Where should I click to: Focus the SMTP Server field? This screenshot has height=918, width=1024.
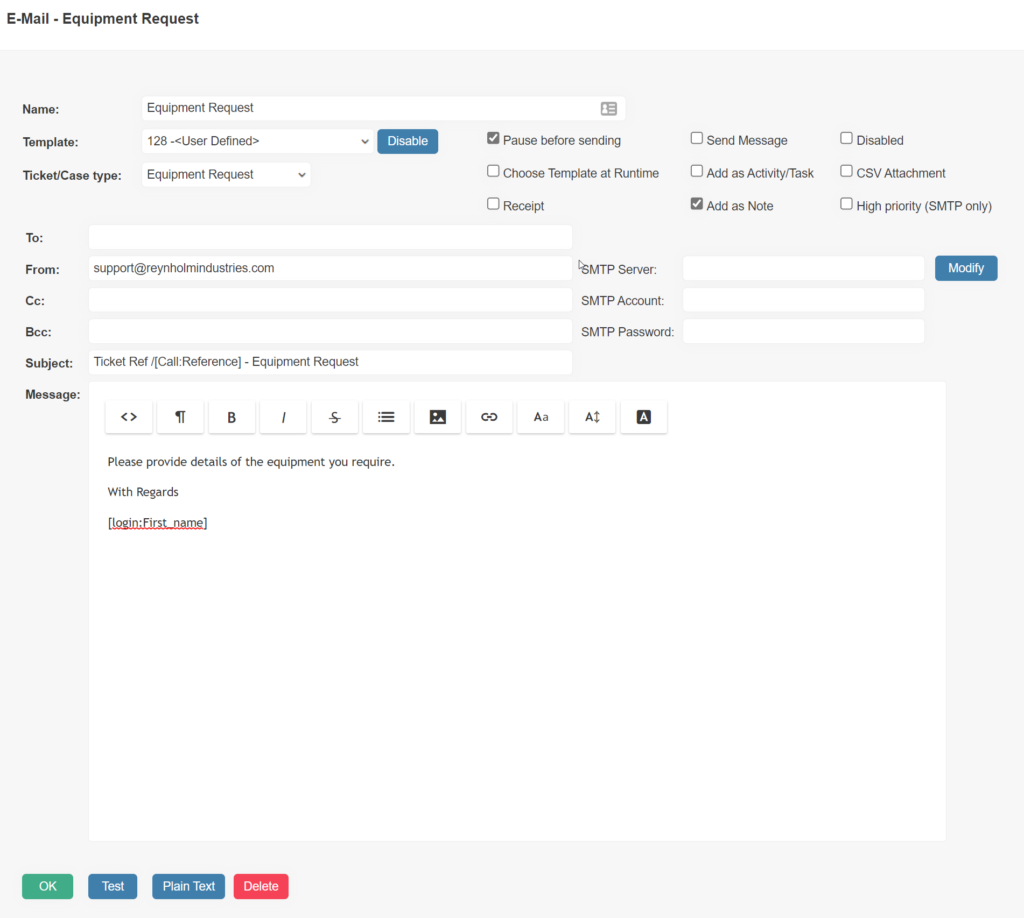coord(803,268)
